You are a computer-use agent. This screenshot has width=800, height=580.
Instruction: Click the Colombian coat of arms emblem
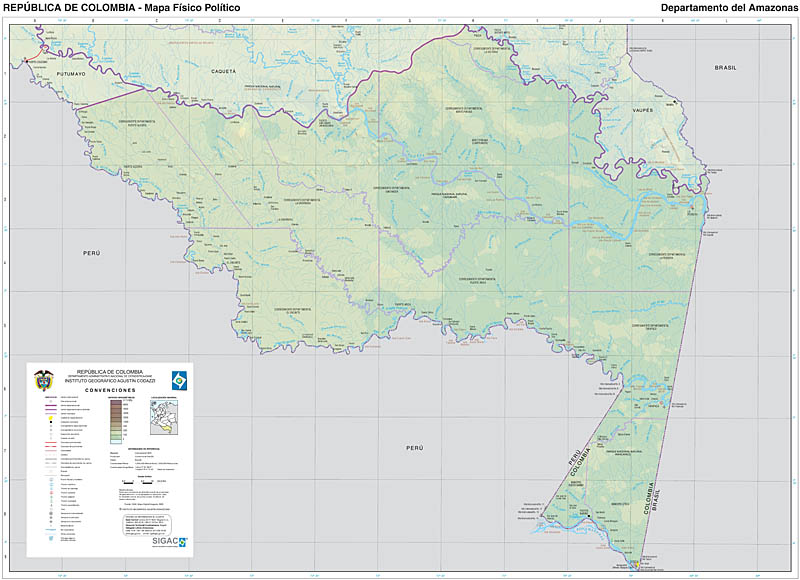[43, 379]
